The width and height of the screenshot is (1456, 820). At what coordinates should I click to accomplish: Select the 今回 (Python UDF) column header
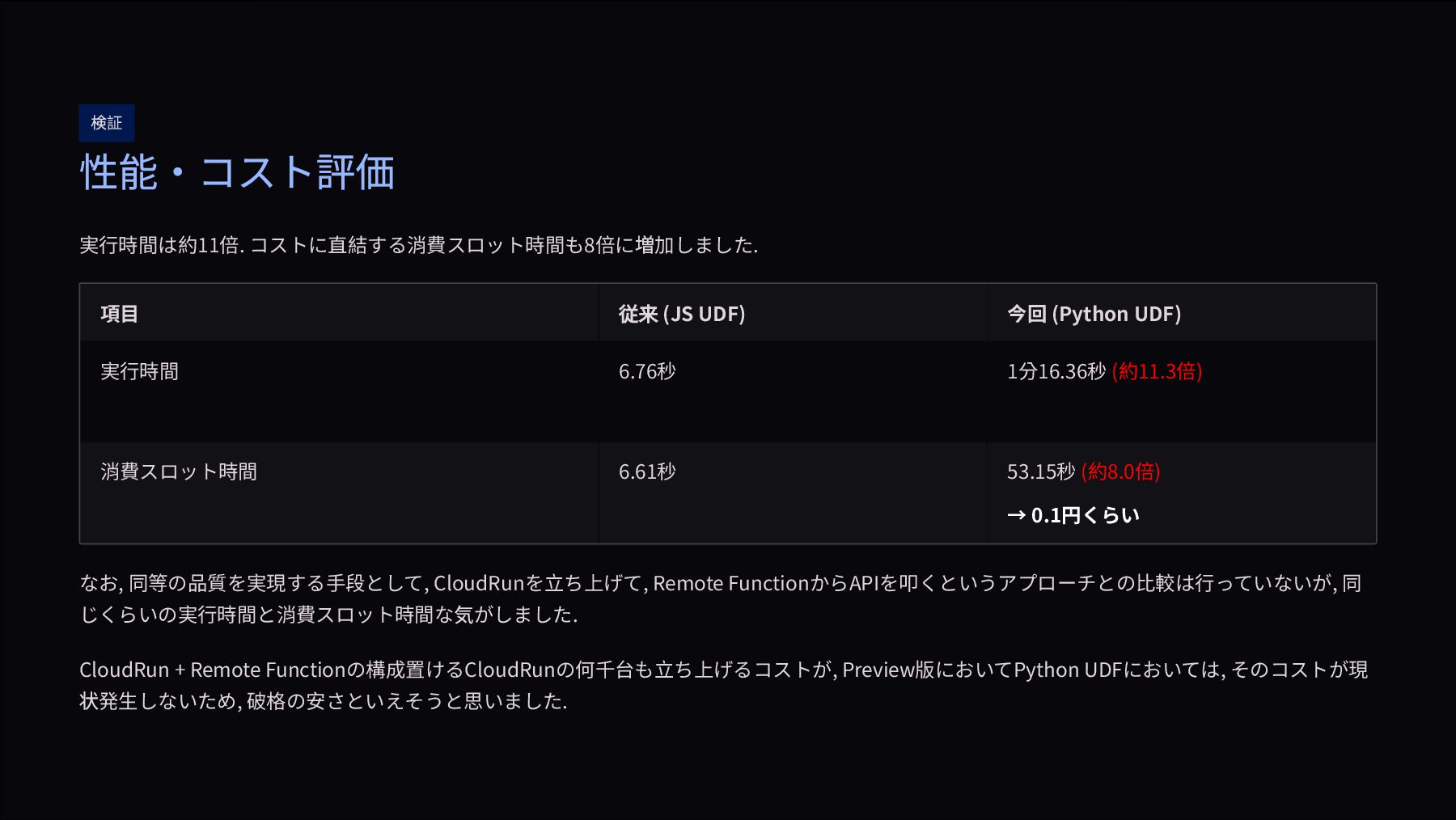tap(1094, 314)
